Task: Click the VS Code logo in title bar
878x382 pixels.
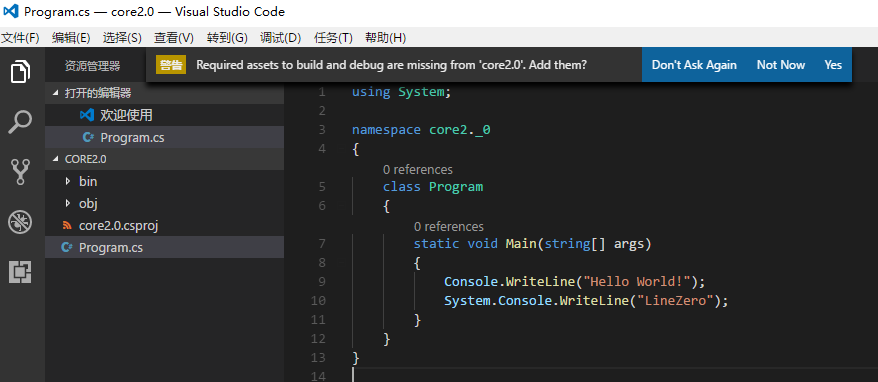Action: (x=11, y=11)
